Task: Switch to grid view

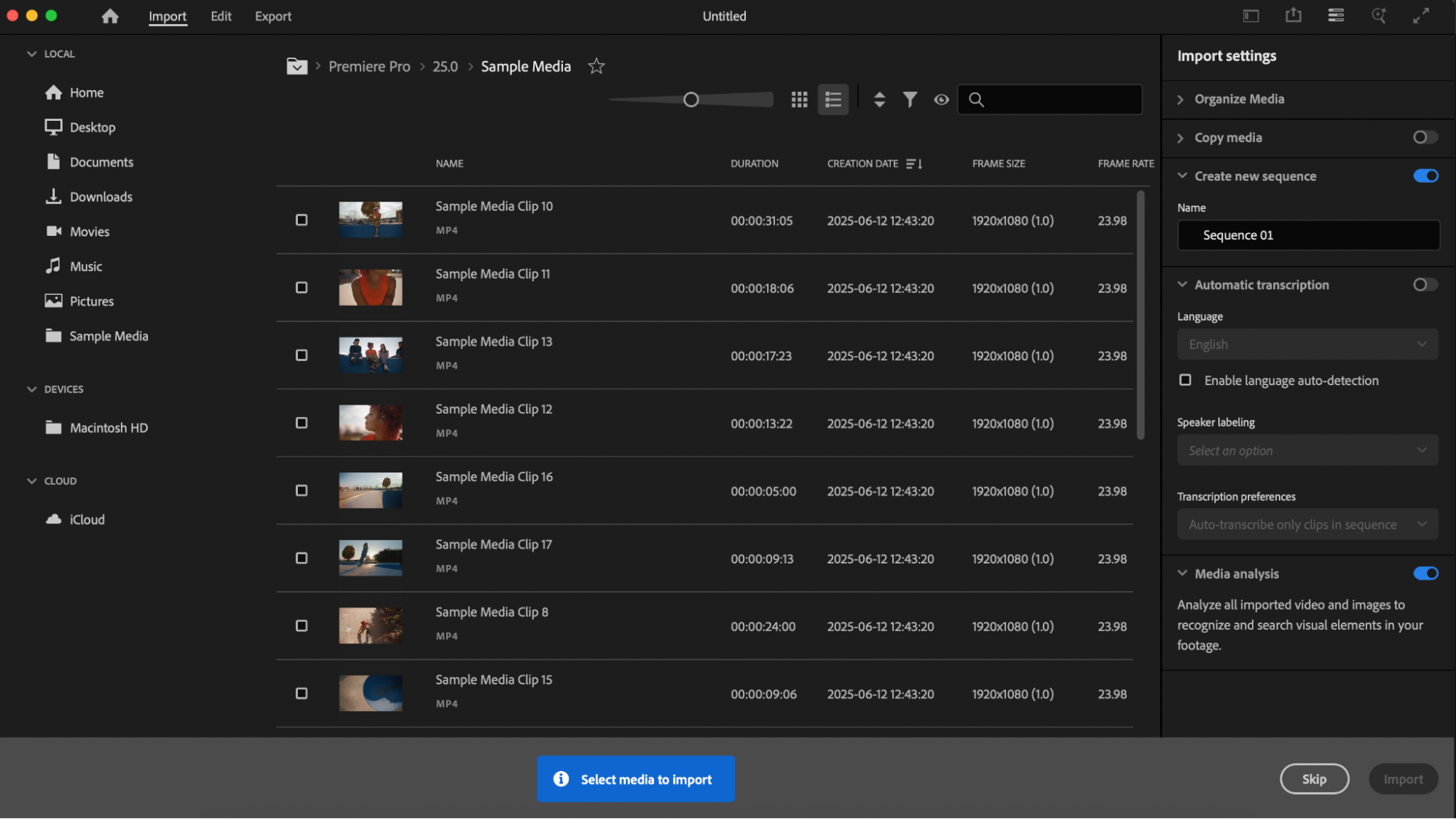Action: (799, 100)
